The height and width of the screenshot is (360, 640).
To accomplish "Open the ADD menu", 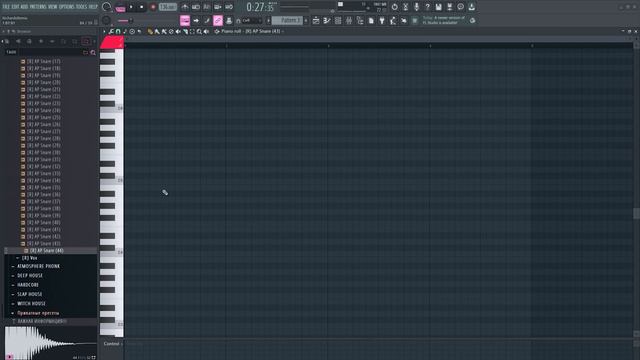I will click(24, 7).
